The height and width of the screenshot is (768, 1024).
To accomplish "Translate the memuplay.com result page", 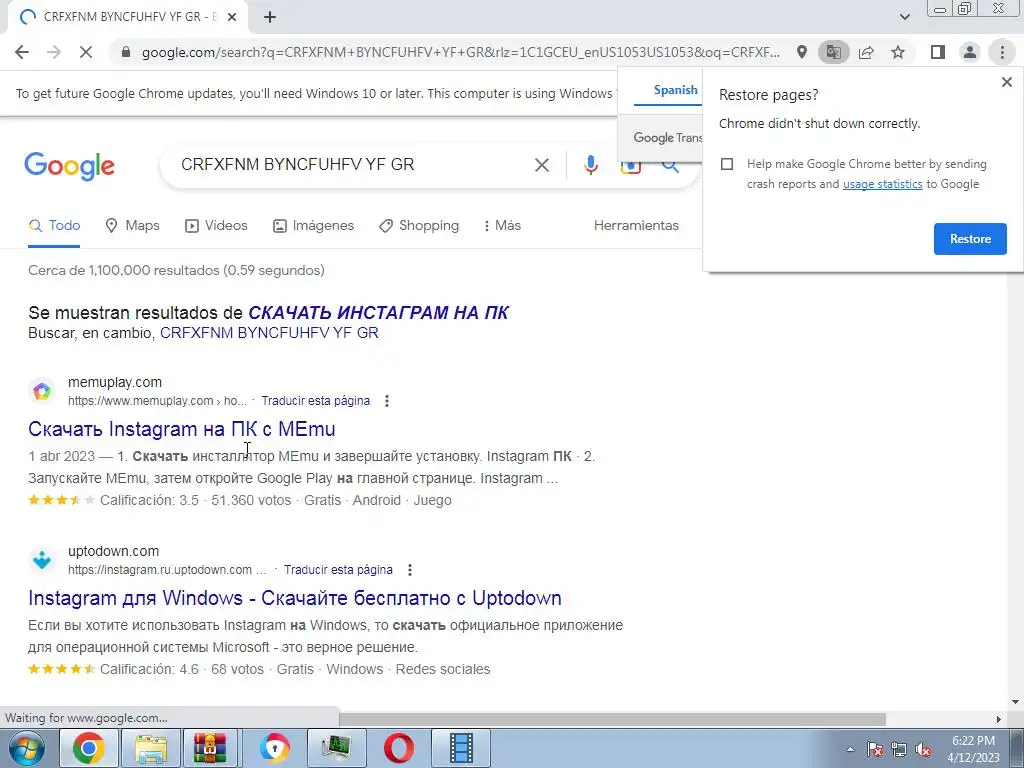I will click(x=315, y=401).
